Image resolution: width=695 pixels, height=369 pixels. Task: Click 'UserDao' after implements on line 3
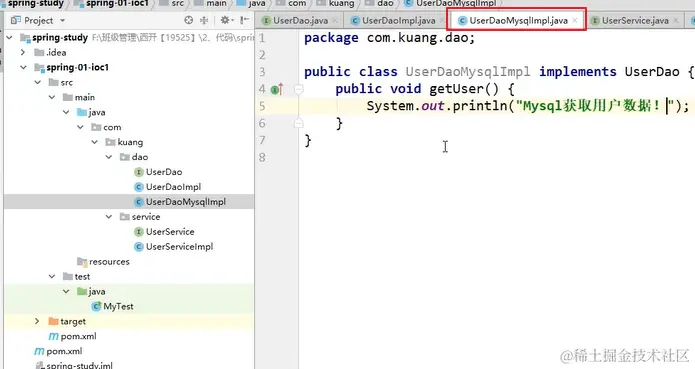652,72
